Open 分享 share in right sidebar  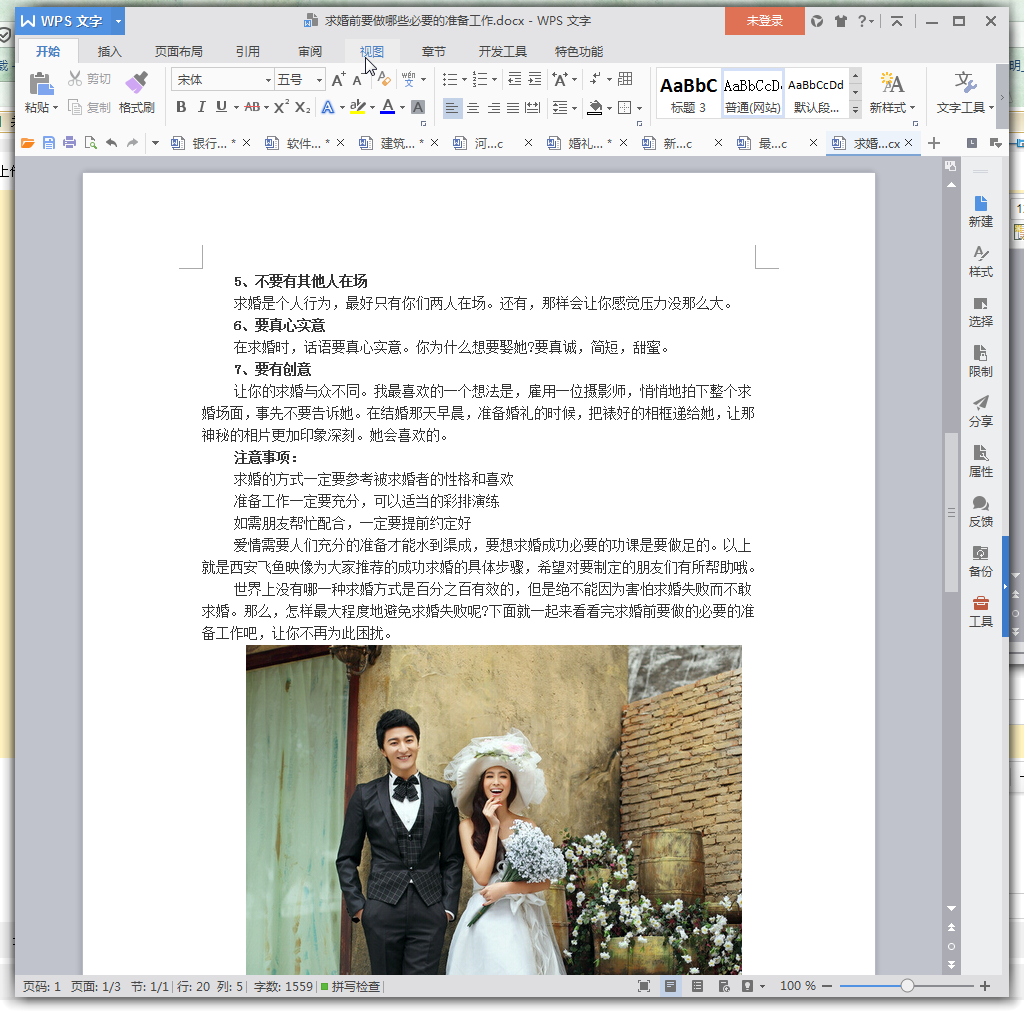pos(980,411)
